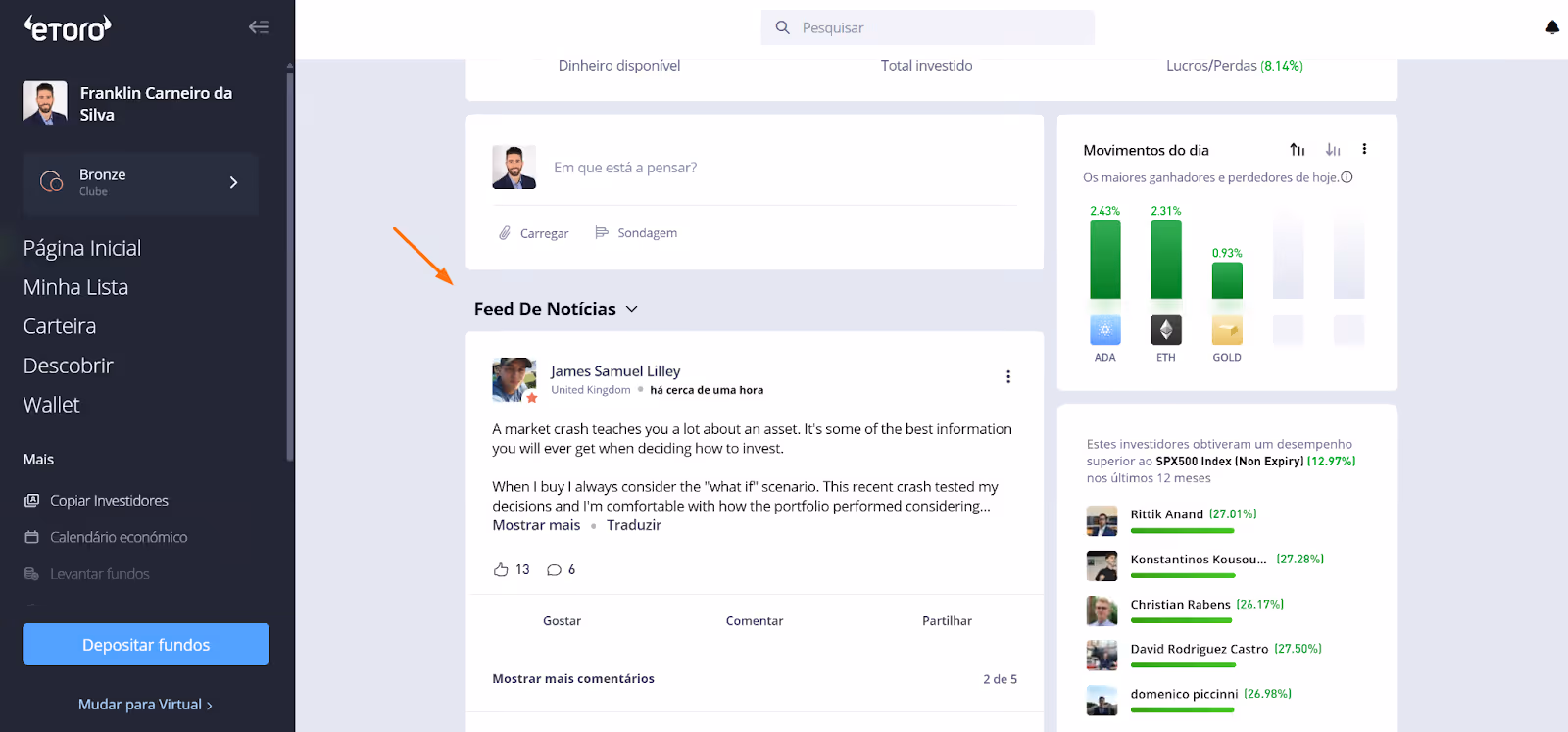Image resolution: width=1568 pixels, height=732 pixels.
Task: Open James Samuel Lilley post options menu
Action: point(1008,377)
